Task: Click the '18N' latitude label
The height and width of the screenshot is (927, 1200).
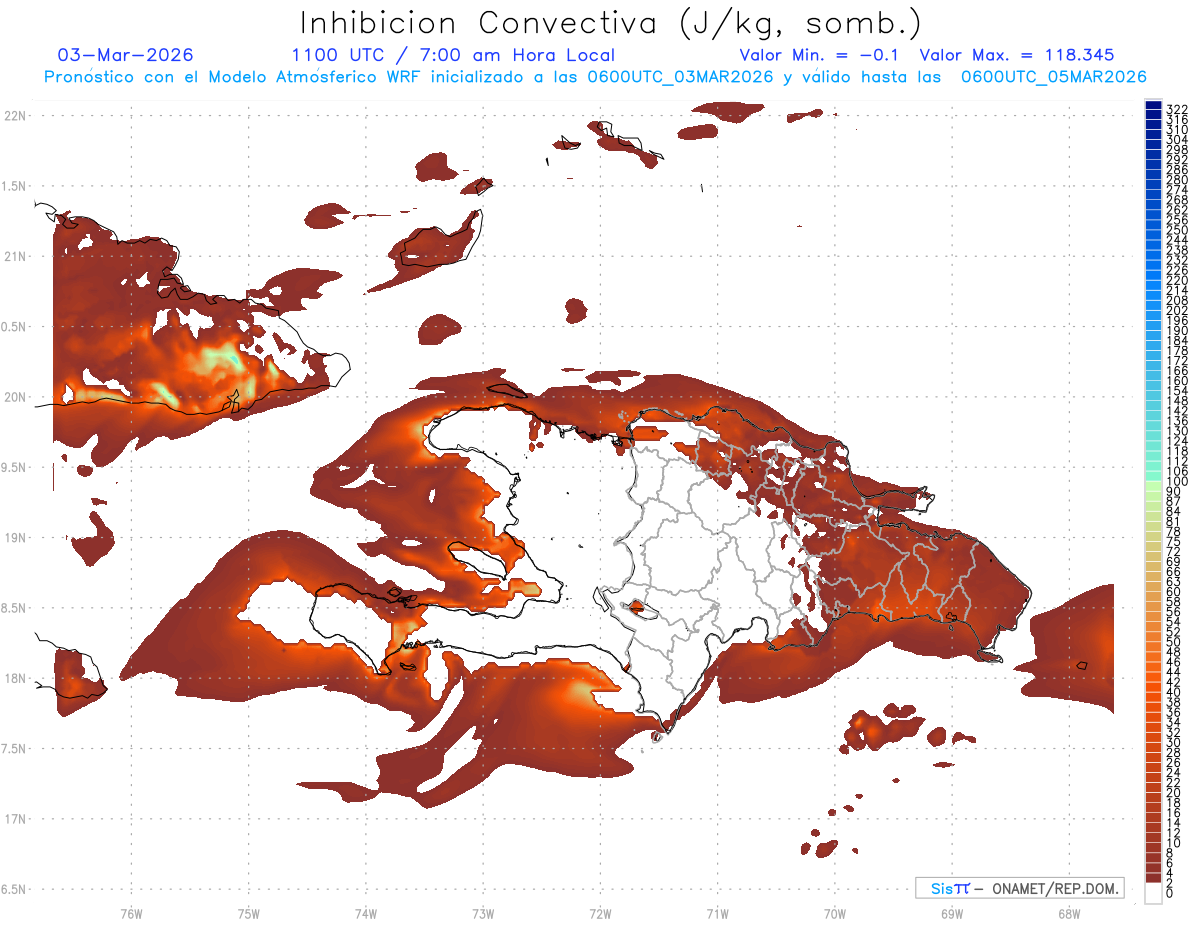Action: pos(14,678)
